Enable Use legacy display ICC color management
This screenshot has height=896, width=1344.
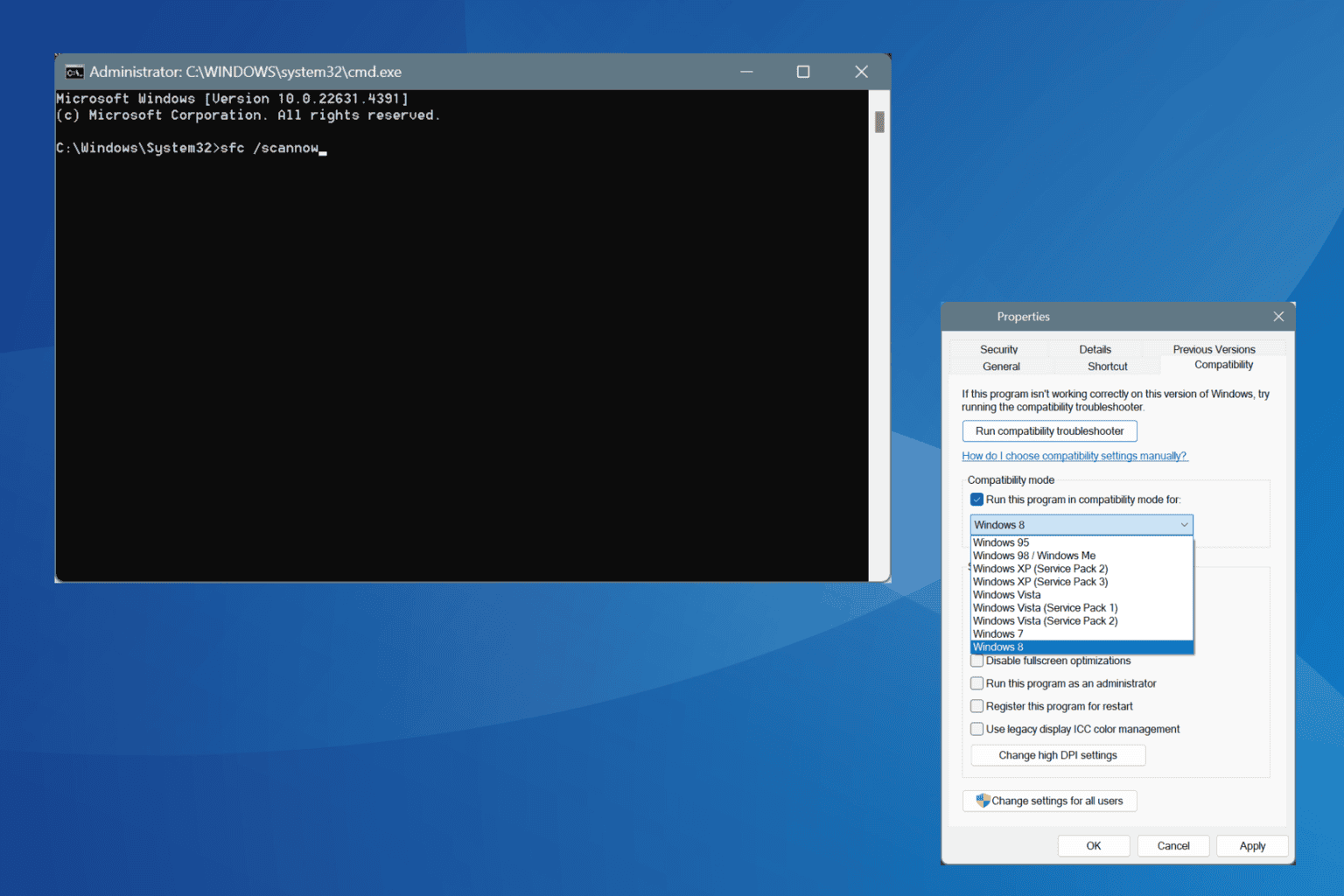tap(976, 729)
